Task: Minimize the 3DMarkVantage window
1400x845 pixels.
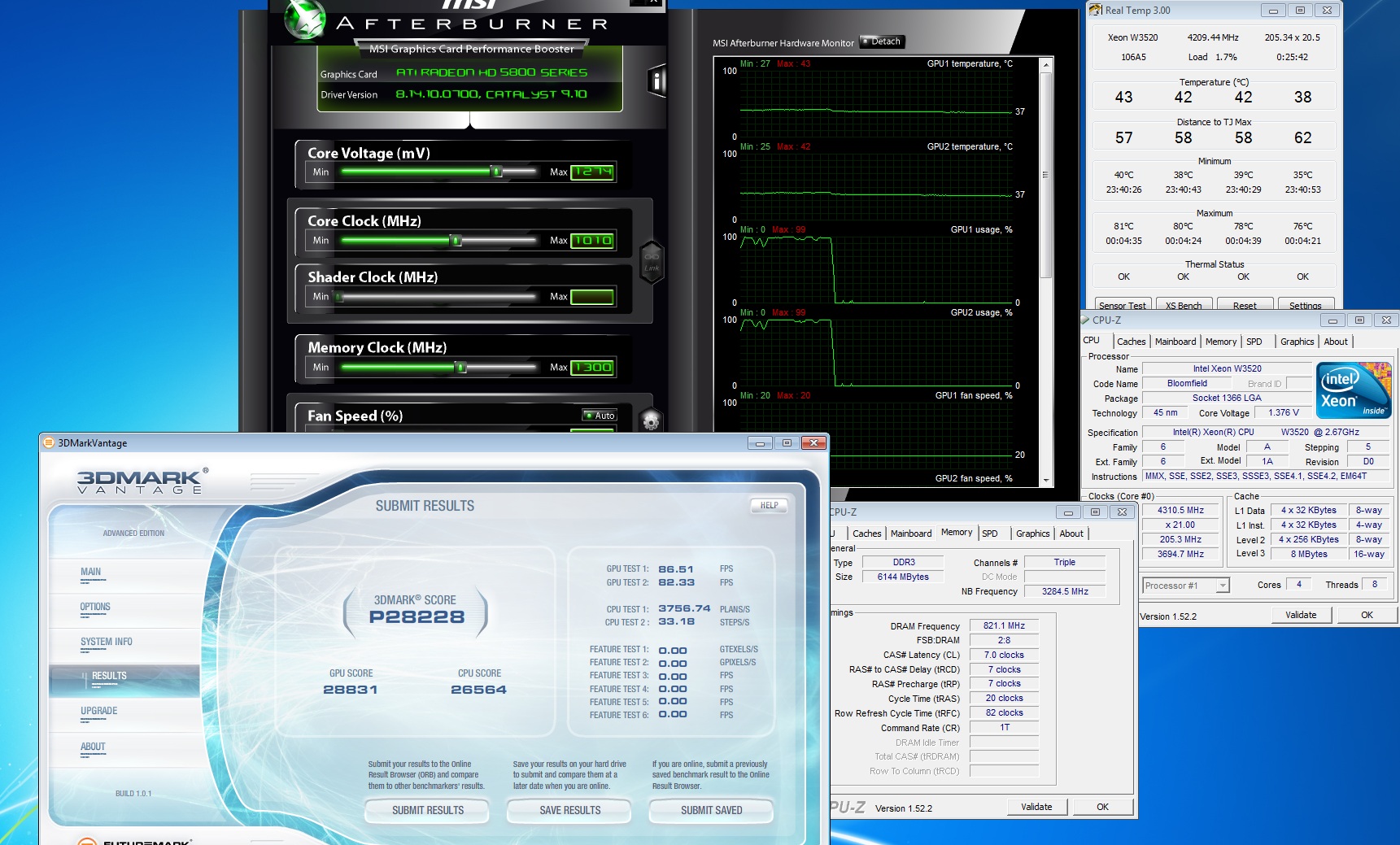Action: pyautogui.click(x=760, y=443)
